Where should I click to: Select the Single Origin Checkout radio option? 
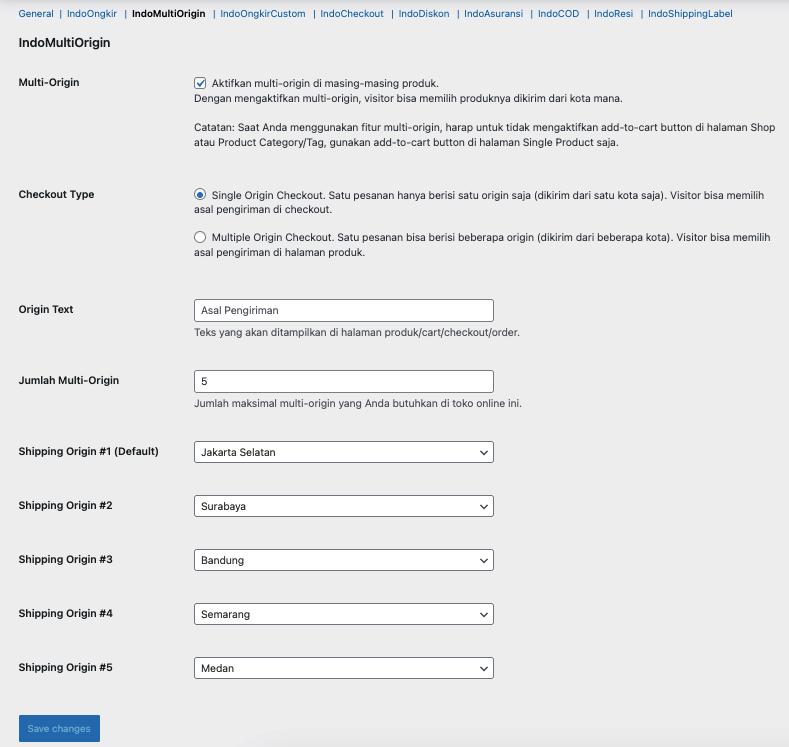[x=200, y=195]
